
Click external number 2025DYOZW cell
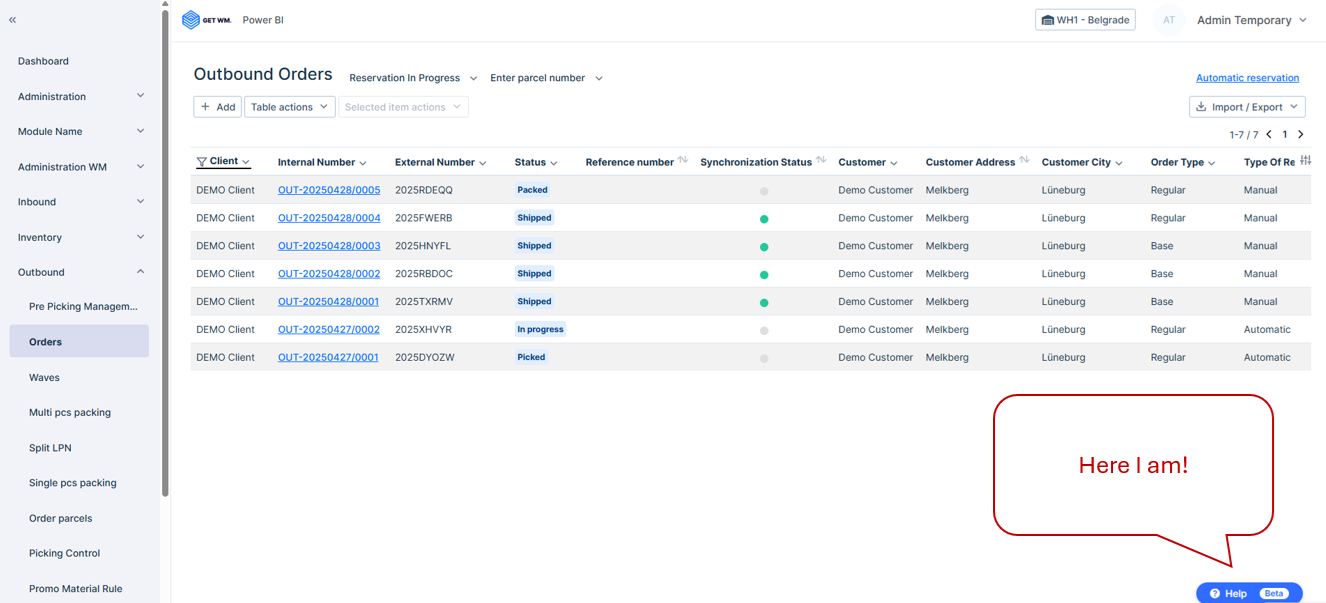pos(425,358)
